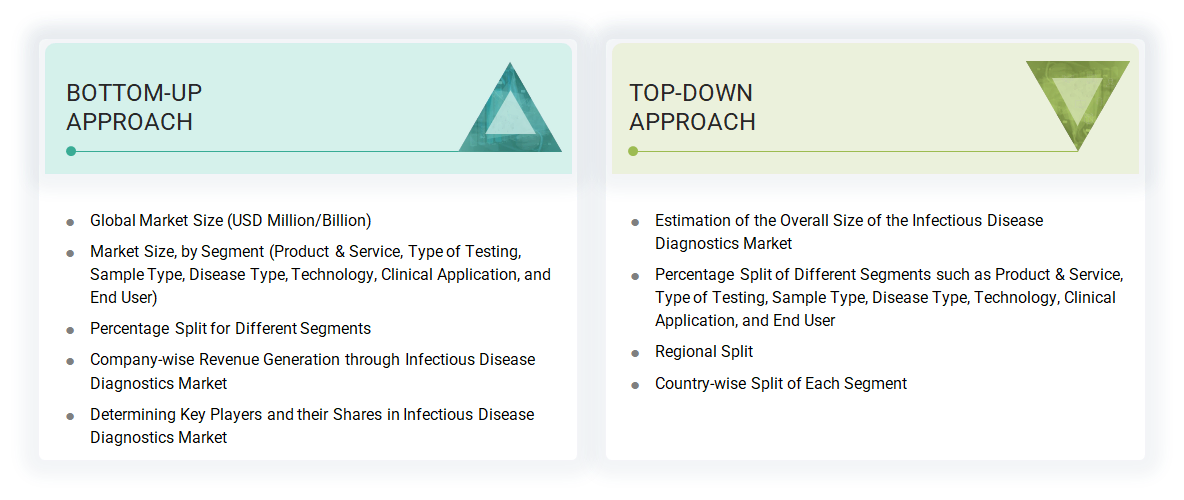Click the Regional Split text
Image resolution: width=1184 pixels, height=500 pixels.
point(704,352)
